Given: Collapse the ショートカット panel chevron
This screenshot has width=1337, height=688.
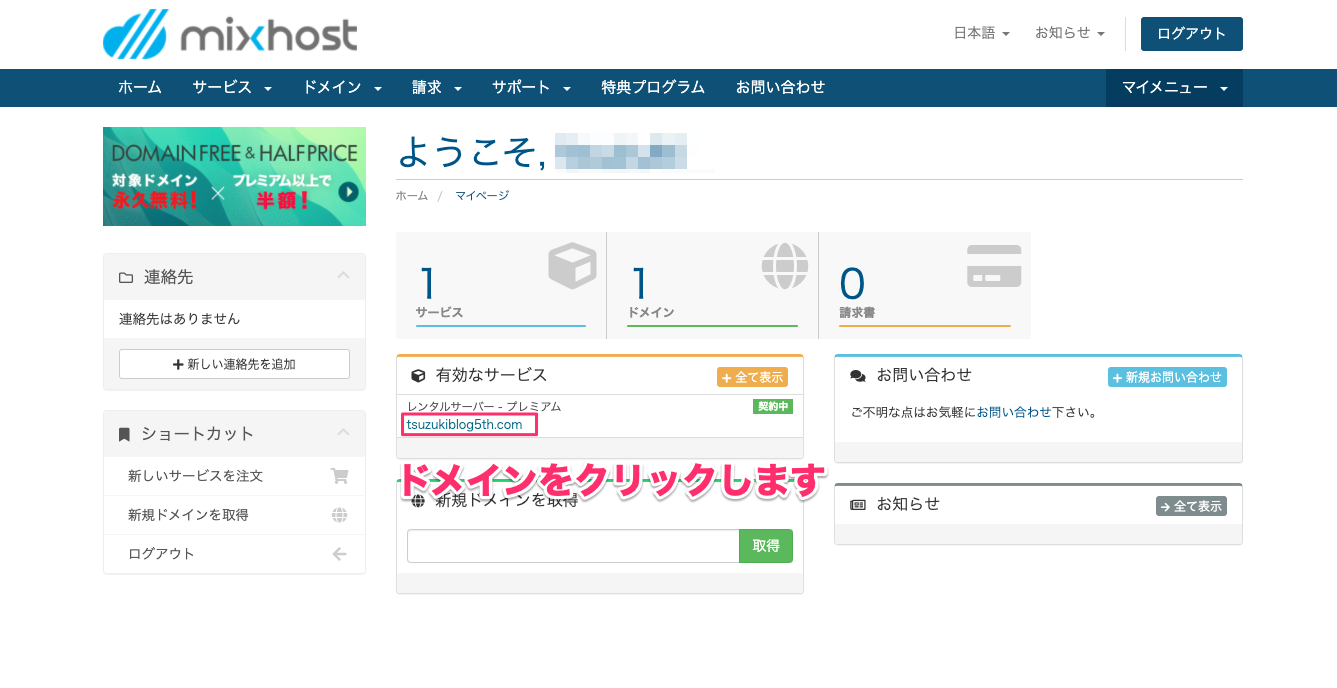Looking at the screenshot, I should point(343,433).
